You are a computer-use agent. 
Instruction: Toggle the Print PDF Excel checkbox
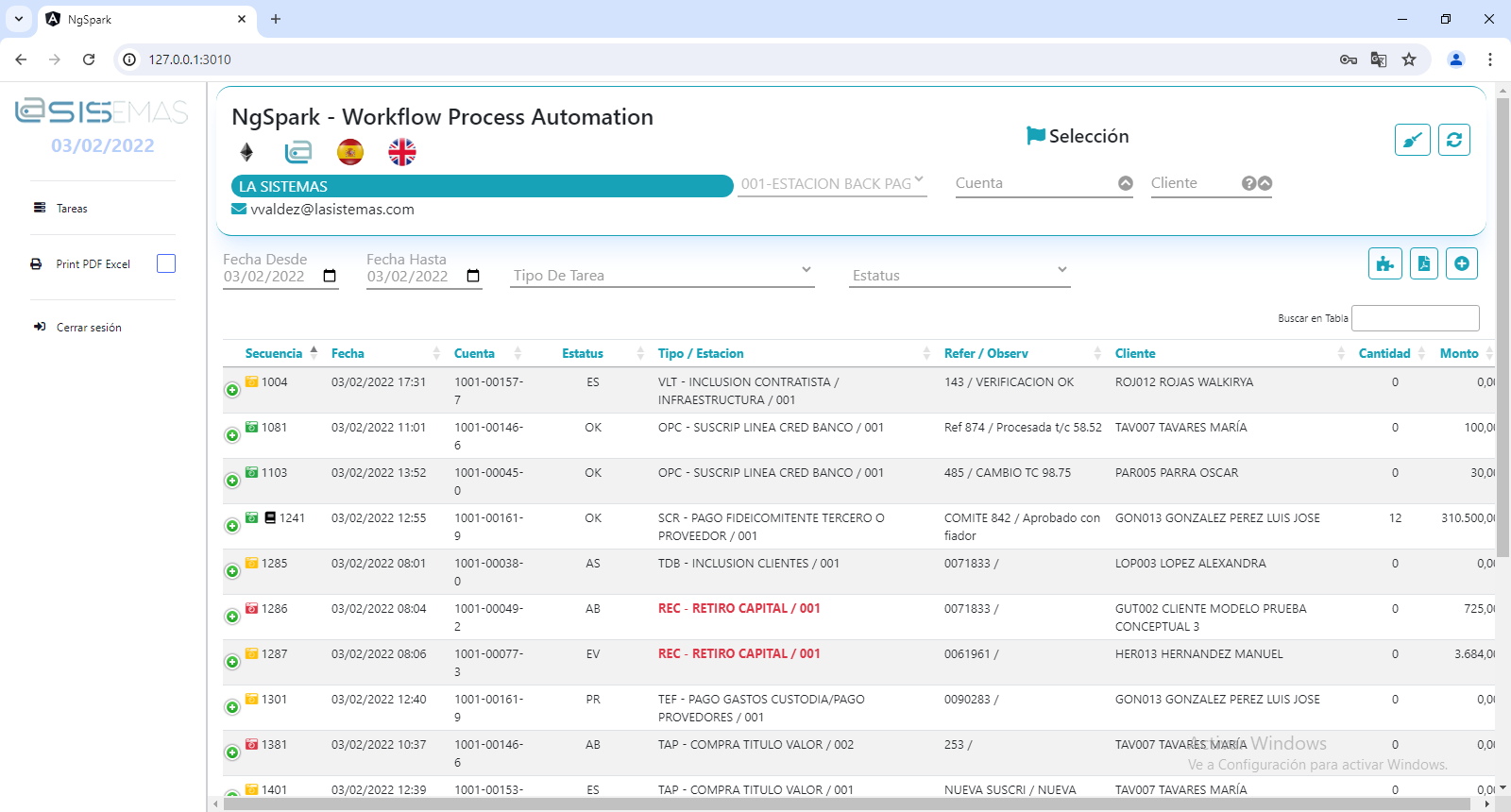pyautogui.click(x=166, y=263)
